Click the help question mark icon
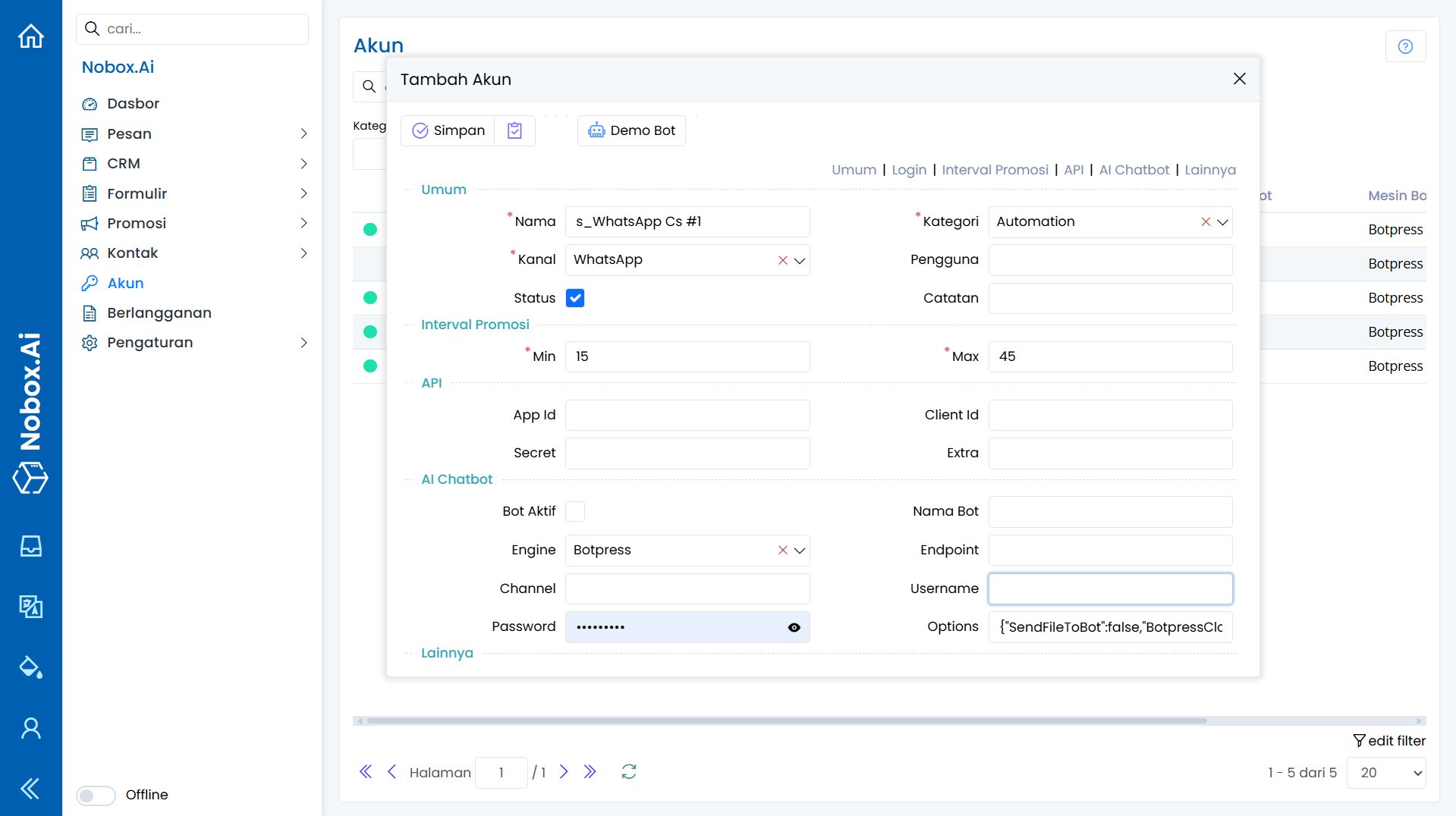Screen dimensions: 1456x816 pyautogui.click(x=1405, y=46)
